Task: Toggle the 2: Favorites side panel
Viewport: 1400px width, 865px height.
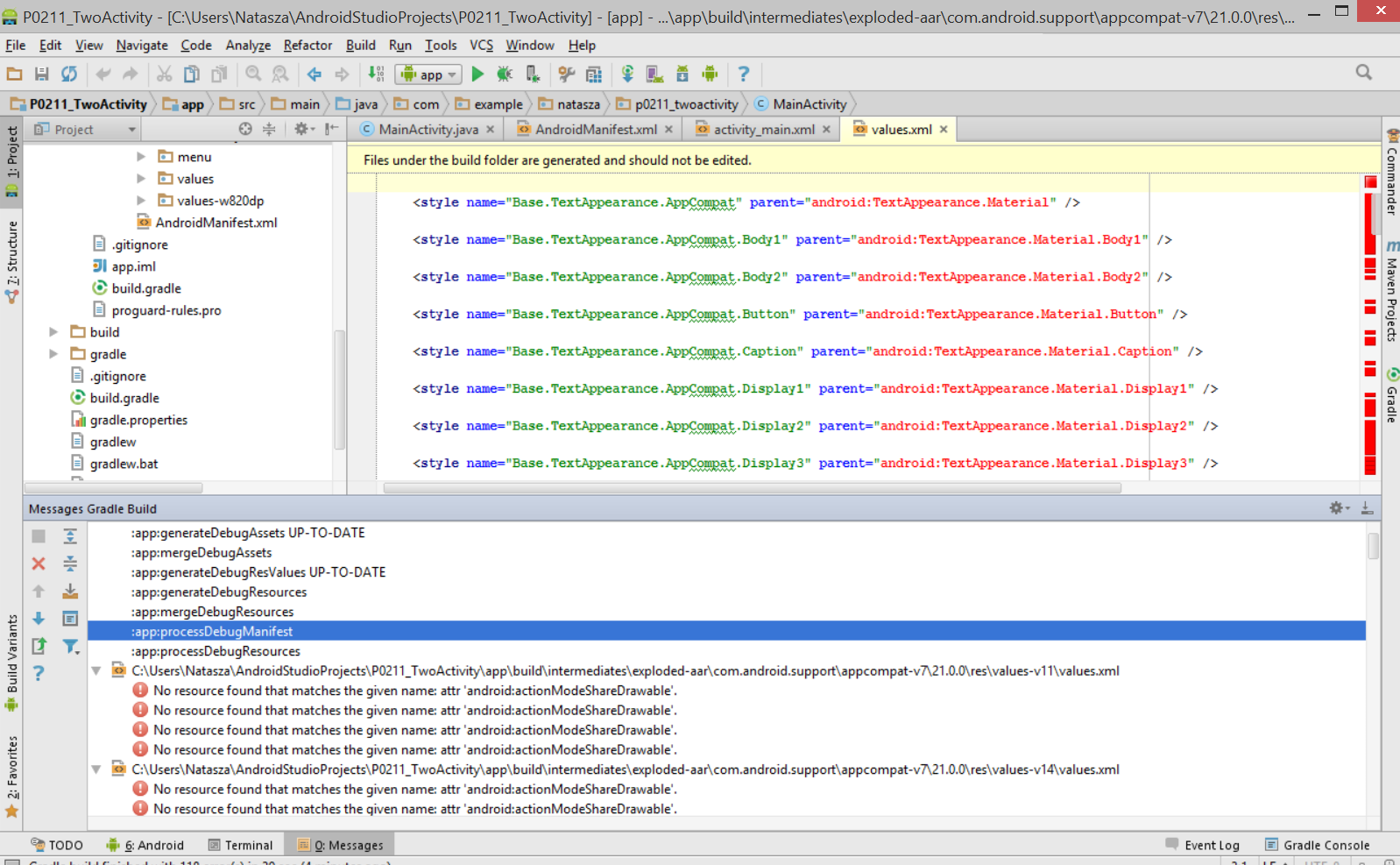Action: click(x=11, y=776)
